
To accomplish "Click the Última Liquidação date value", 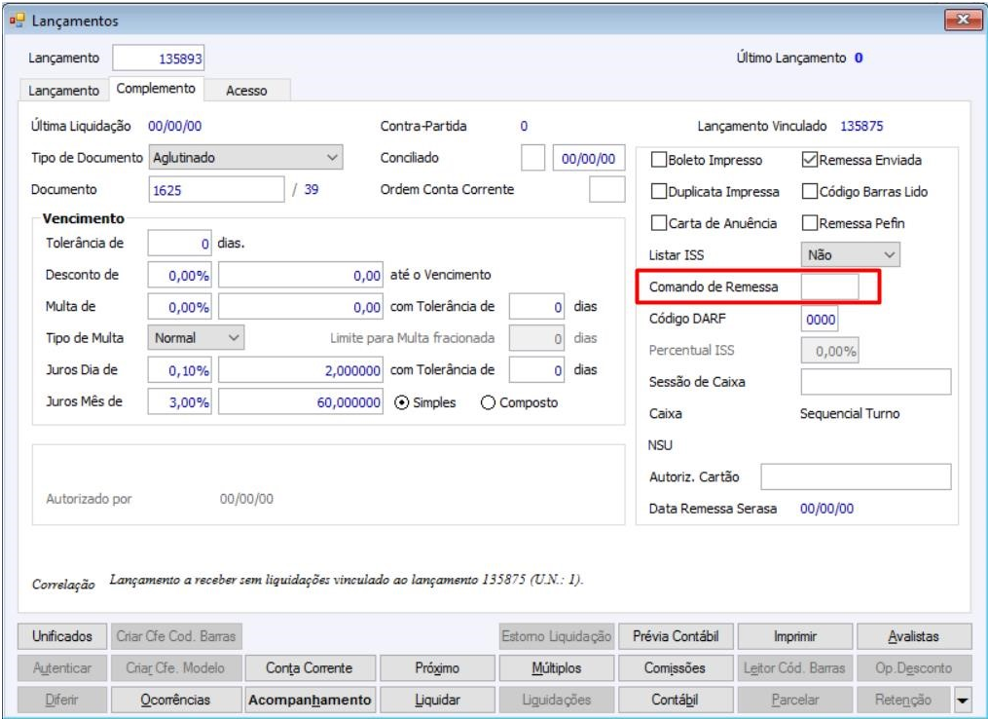I will [175, 126].
